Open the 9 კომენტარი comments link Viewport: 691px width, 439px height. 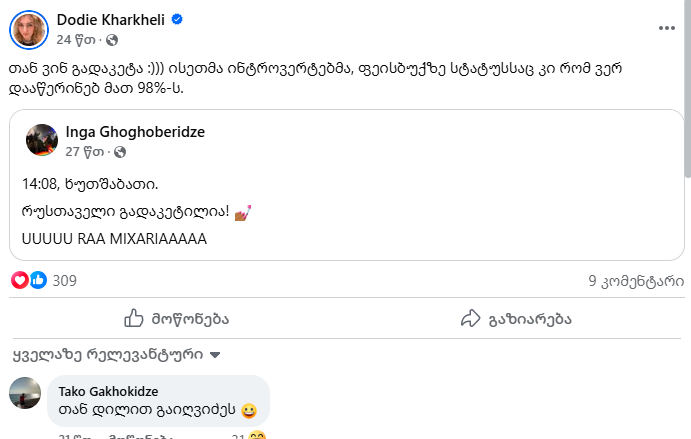click(x=636, y=281)
